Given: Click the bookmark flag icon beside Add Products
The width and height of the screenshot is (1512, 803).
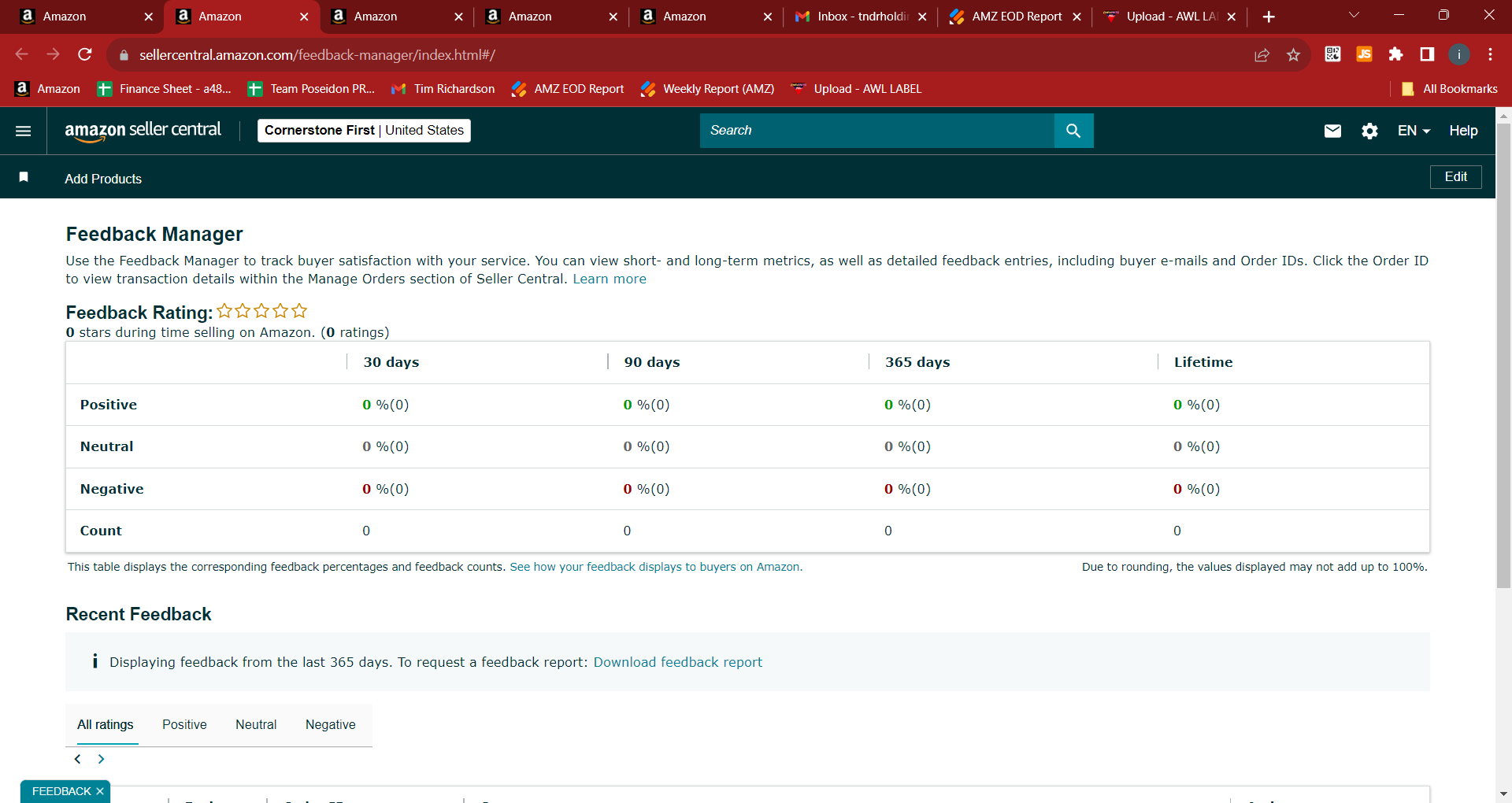Looking at the screenshot, I should 24,177.
